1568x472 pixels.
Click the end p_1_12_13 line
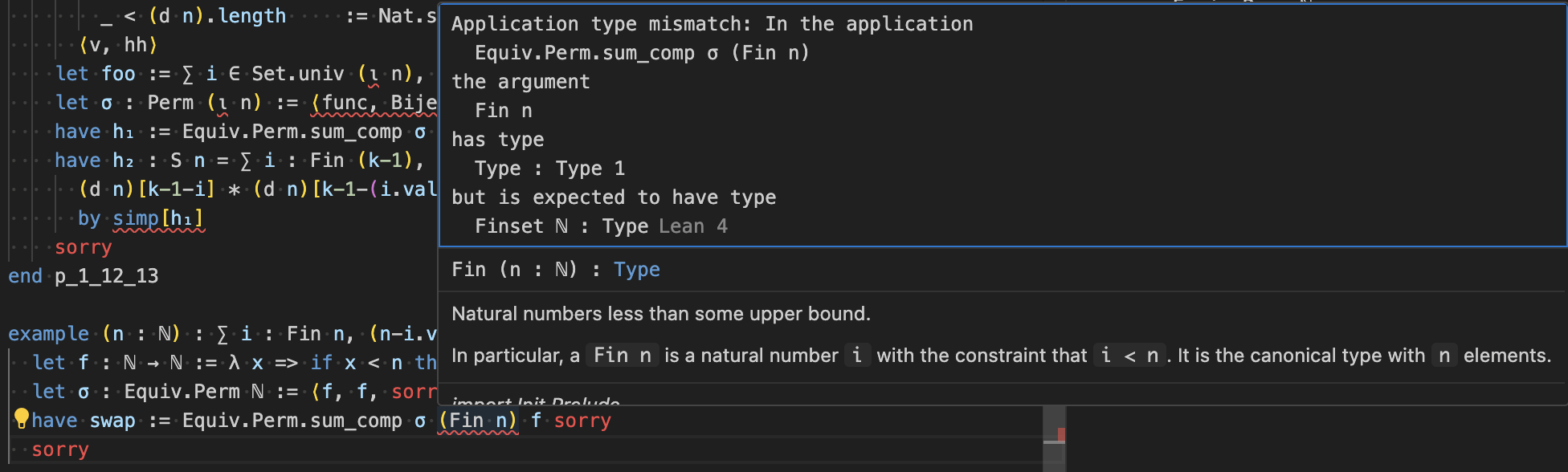point(84,276)
